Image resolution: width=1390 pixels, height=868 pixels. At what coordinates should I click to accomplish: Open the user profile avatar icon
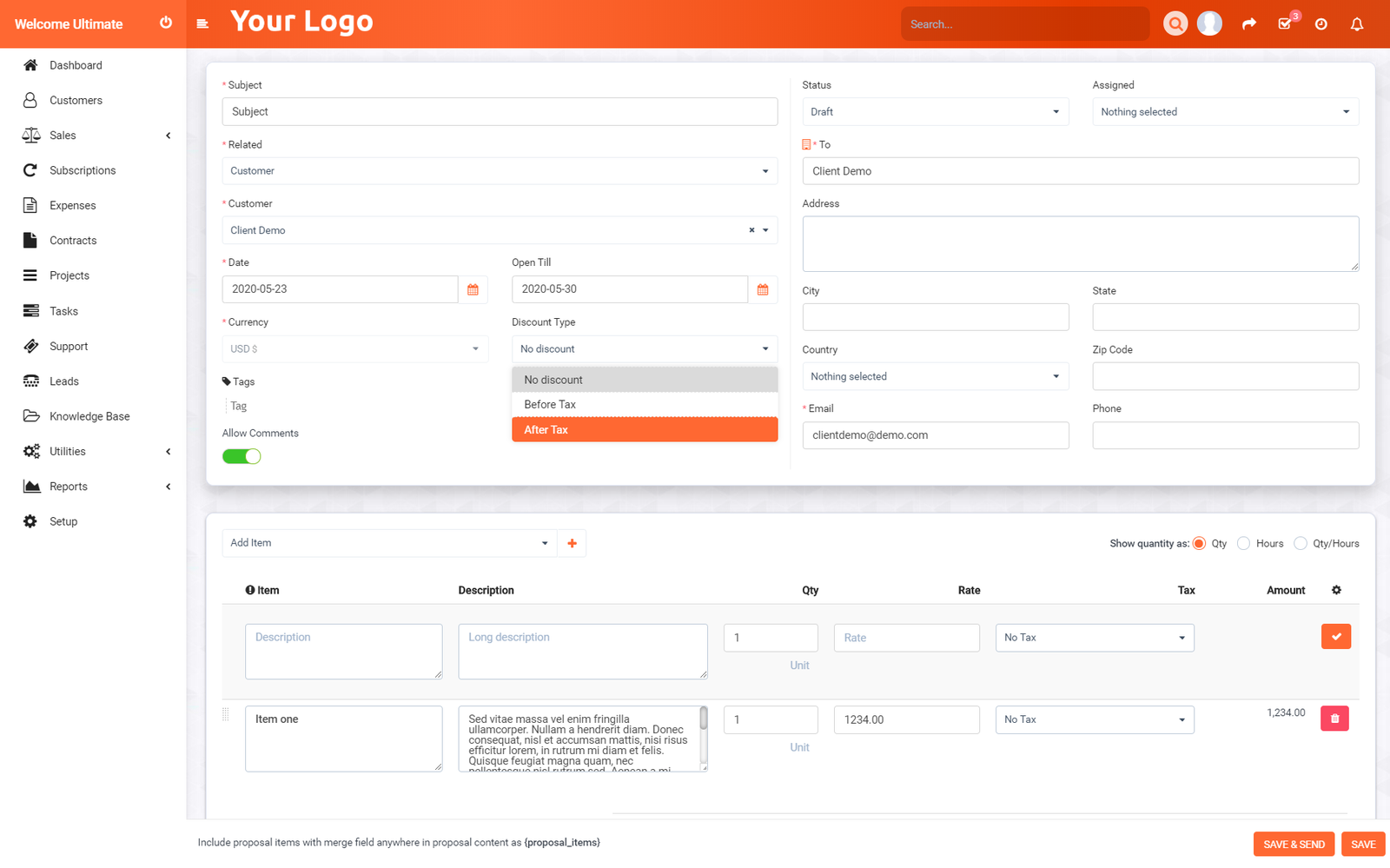coord(1210,23)
